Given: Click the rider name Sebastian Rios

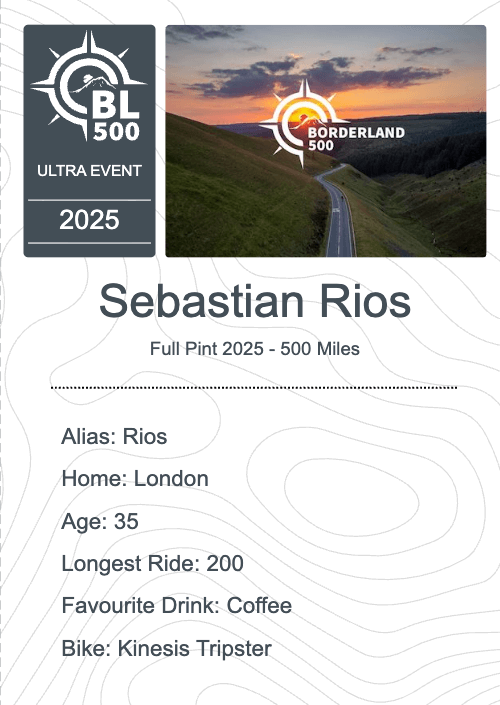Looking at the screenshot, I should pos(254,301).
